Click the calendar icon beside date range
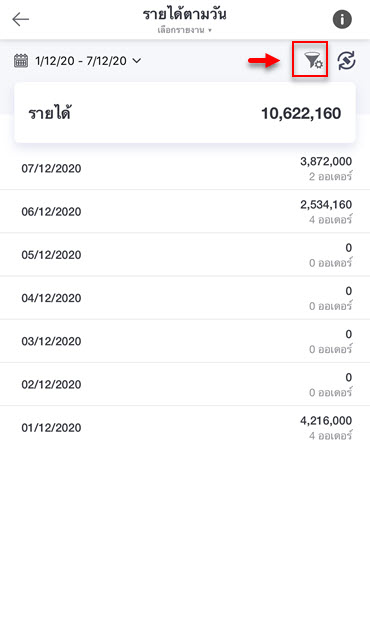Image resolution: width=370 pixels, height=640 pixels. pos(21,61)
